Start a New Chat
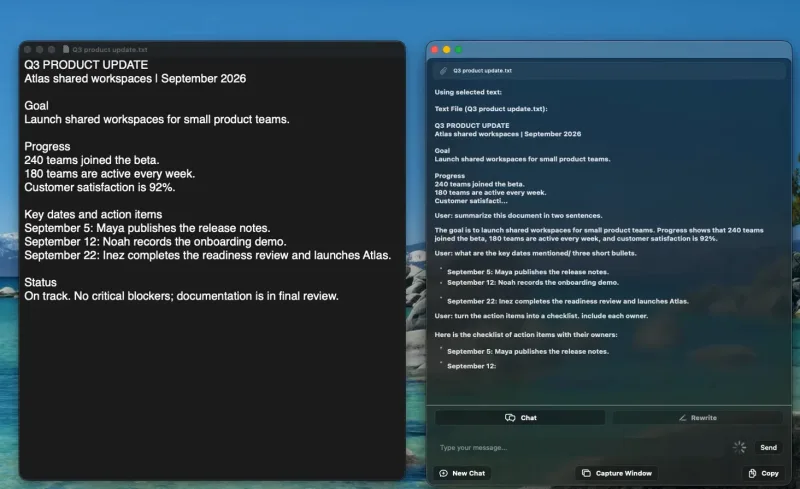Viewport: 800px width, 489px height. (462, 473)
